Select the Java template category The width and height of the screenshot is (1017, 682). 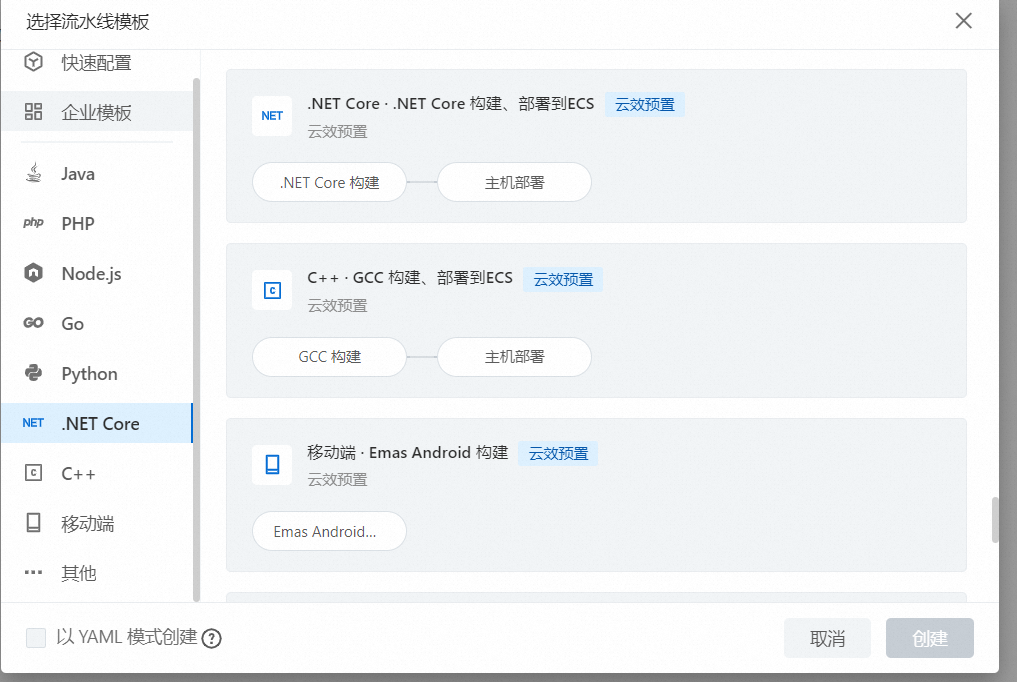[x=97, y=173]
